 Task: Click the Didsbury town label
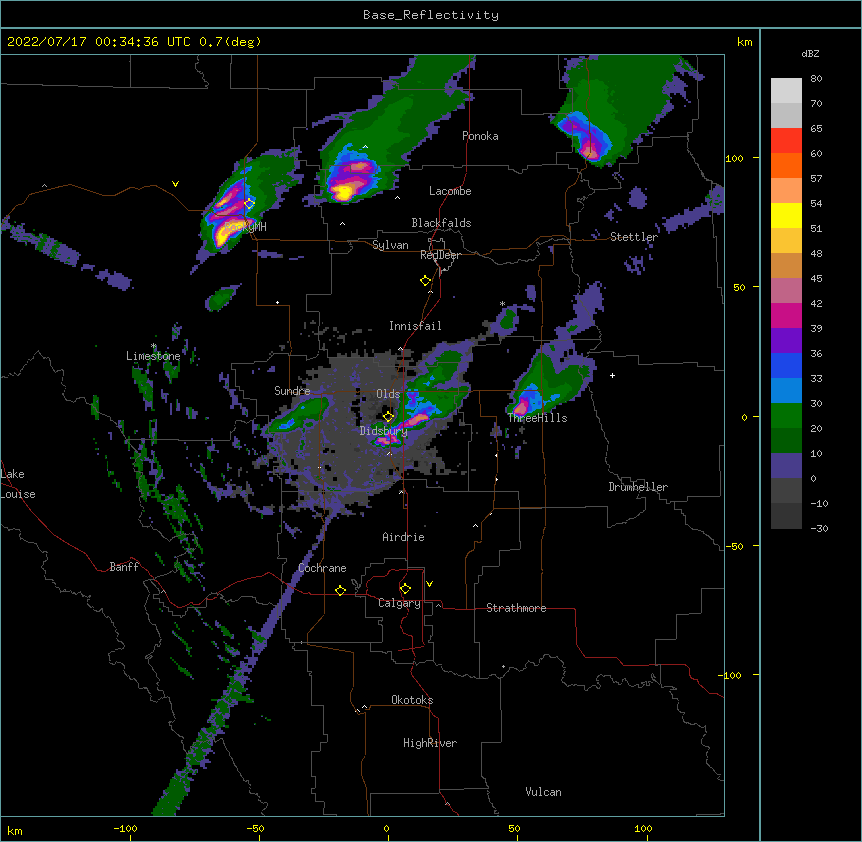[x=384, y=431]
